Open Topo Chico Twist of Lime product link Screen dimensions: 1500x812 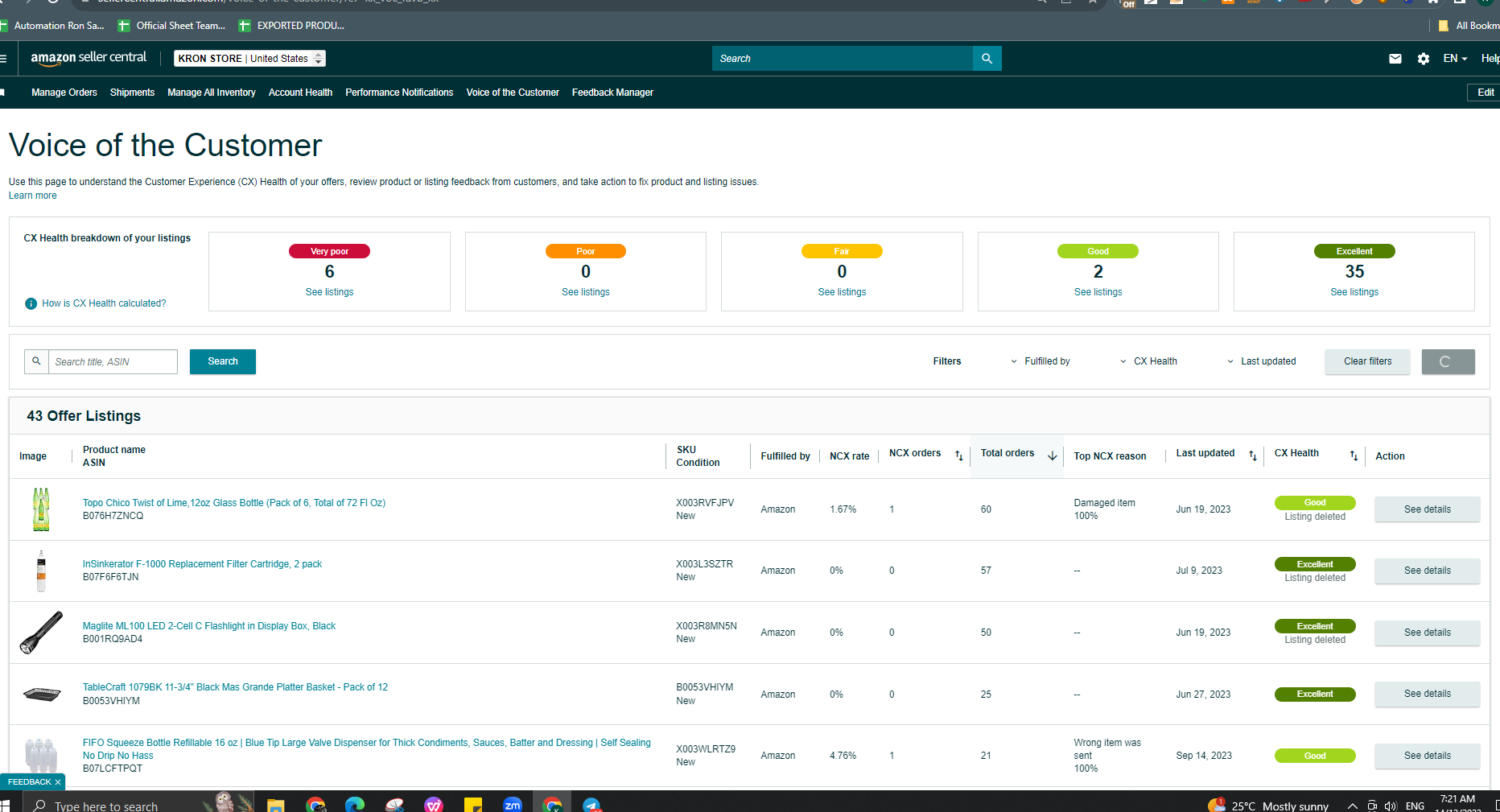(x=234, y=503)
